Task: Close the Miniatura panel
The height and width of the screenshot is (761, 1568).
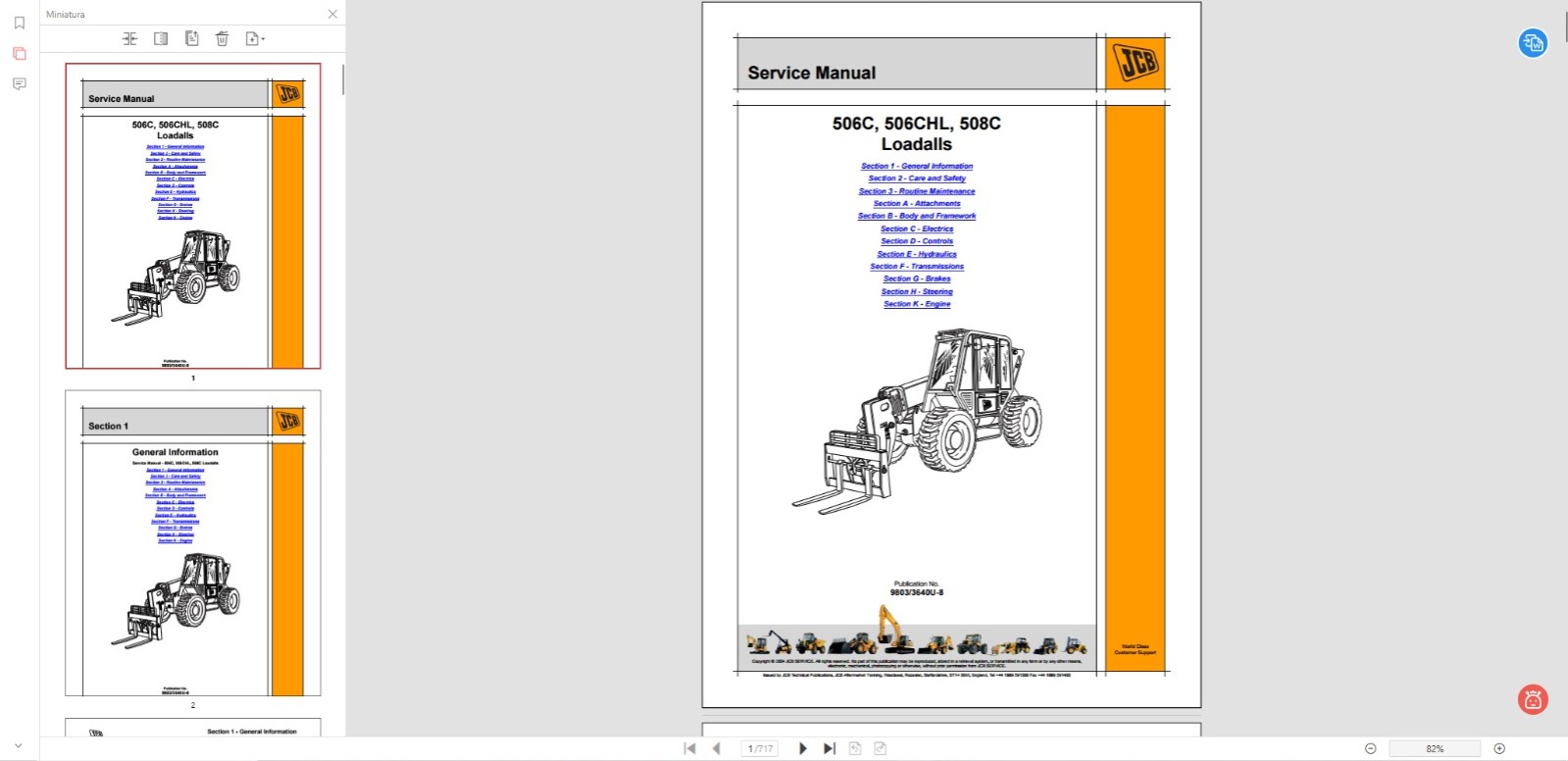Action: click(332, 14)
